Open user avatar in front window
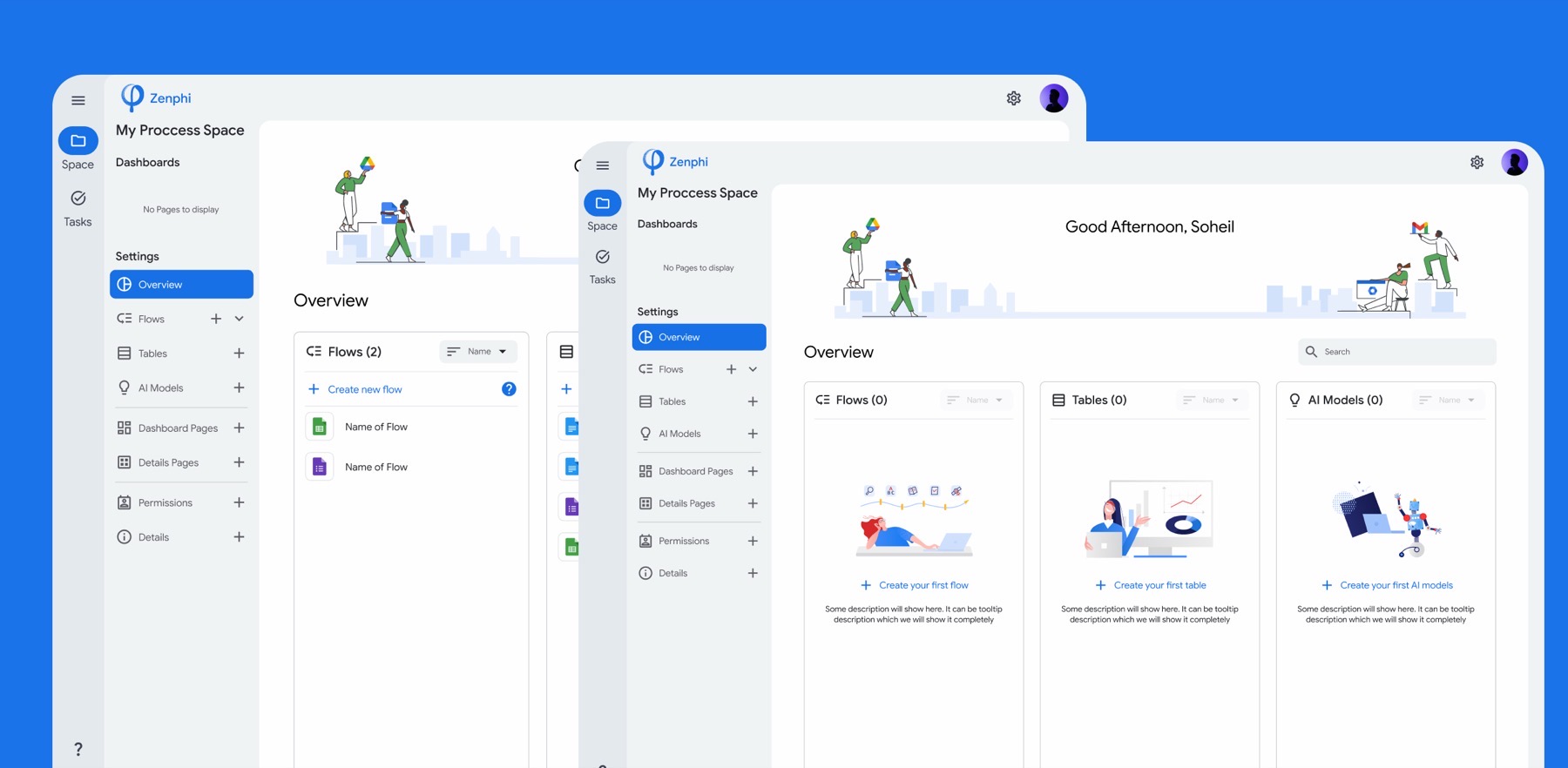The image size is (1568, 768). [1514, 162]
